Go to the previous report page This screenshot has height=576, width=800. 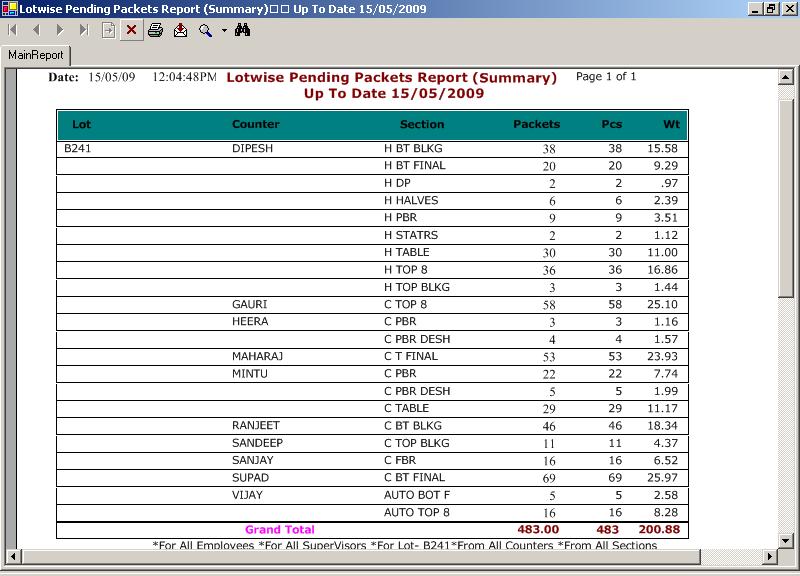[x=36, y=31]
